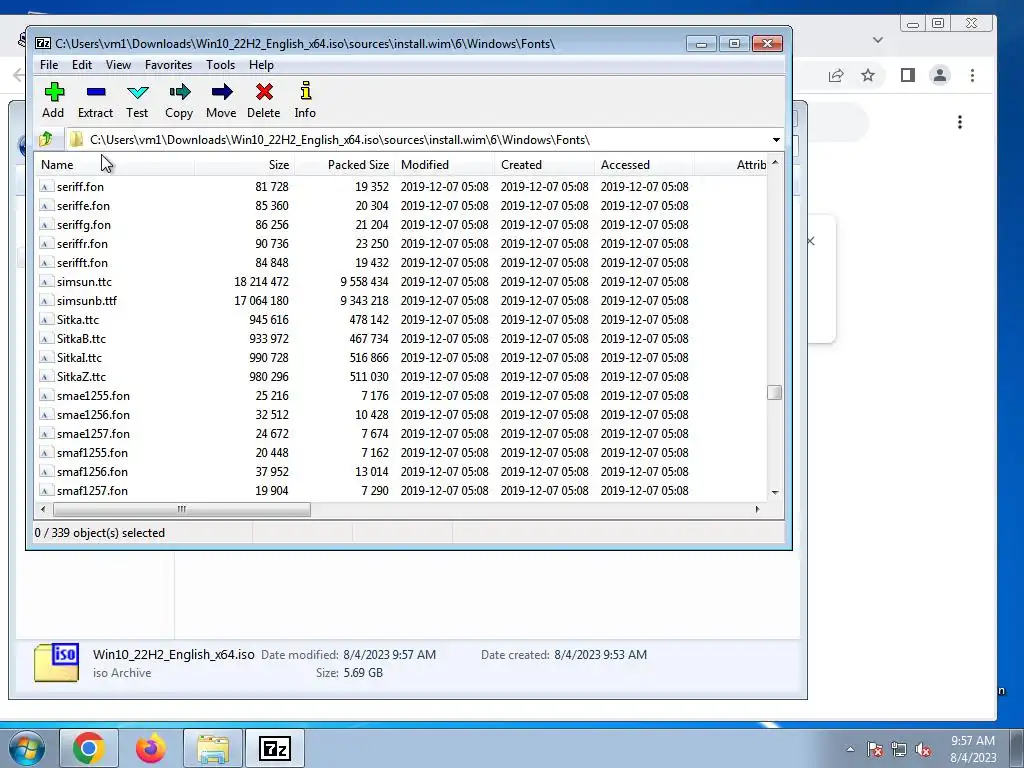Select the file smaf1257.fon
The image size is (1024, 768).
pos(92,490)
